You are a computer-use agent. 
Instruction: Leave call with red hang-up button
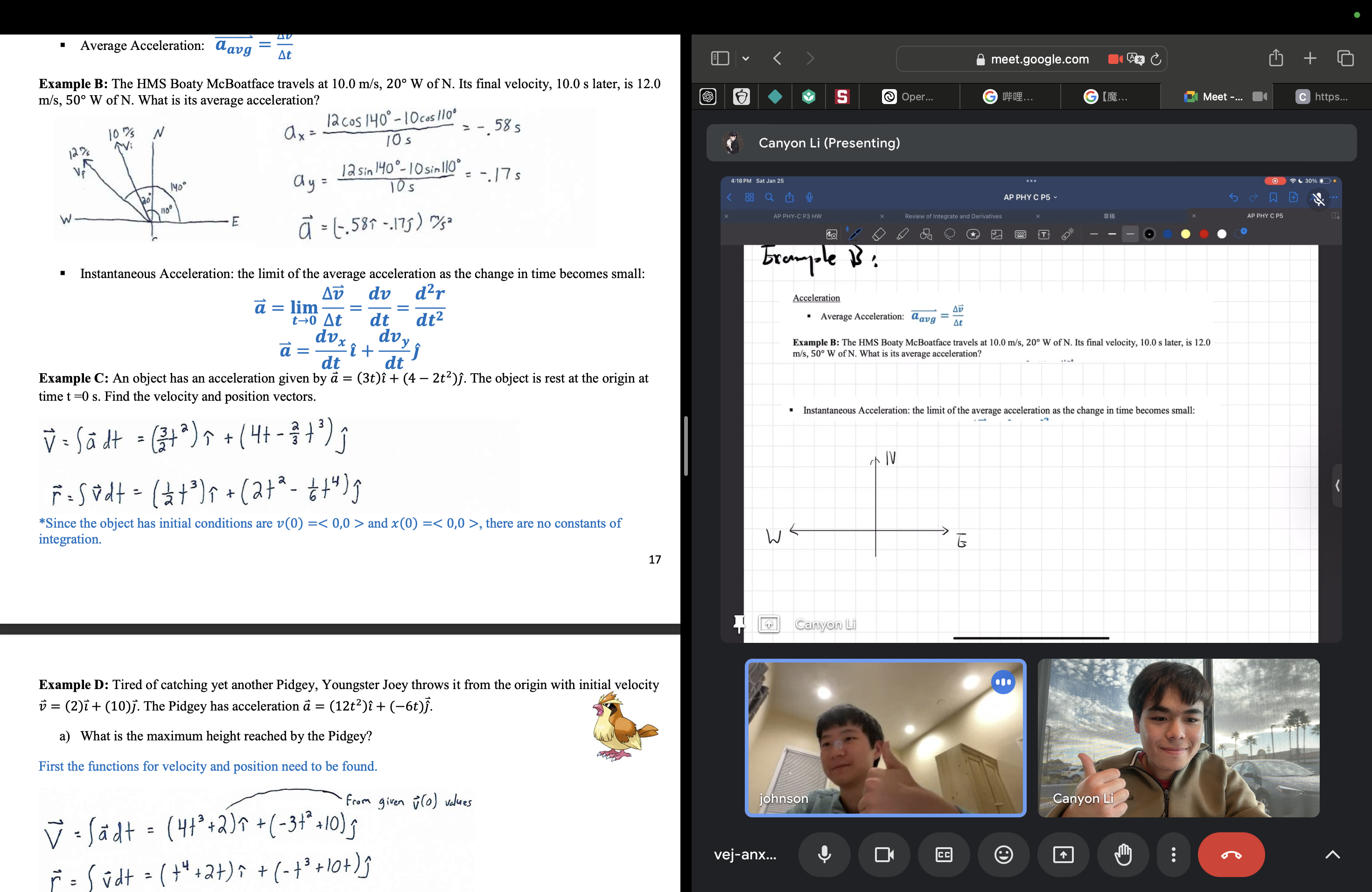(x=1232, y=855)
